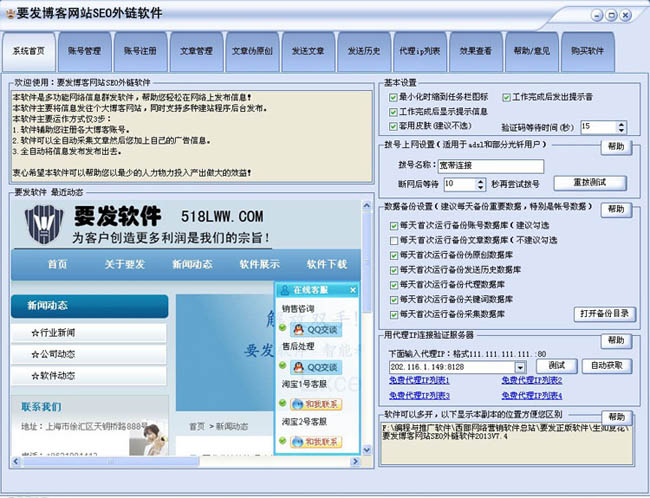Open 关于要发 in webpage navigation

point(124,264)
